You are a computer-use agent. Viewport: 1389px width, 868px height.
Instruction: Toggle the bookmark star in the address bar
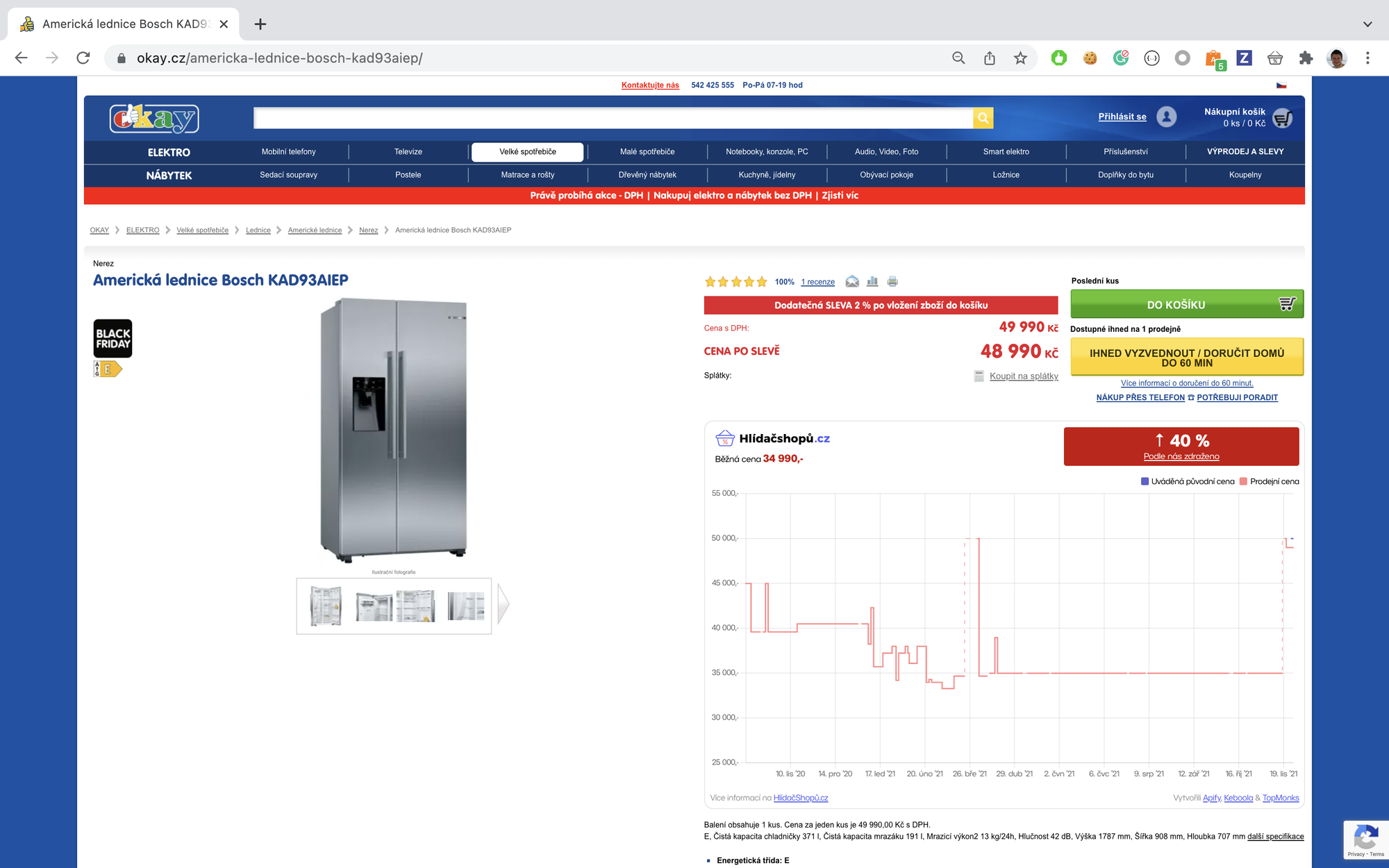coord(1020,58)
